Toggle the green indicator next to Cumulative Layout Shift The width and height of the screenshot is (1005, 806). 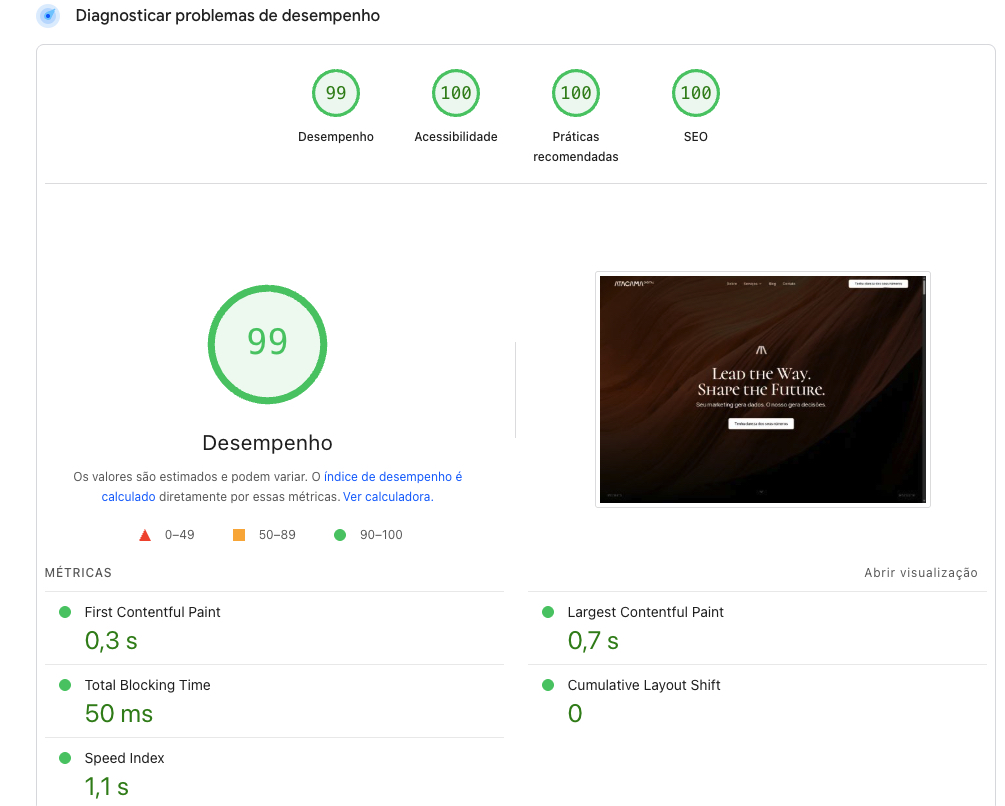point(547,684)
